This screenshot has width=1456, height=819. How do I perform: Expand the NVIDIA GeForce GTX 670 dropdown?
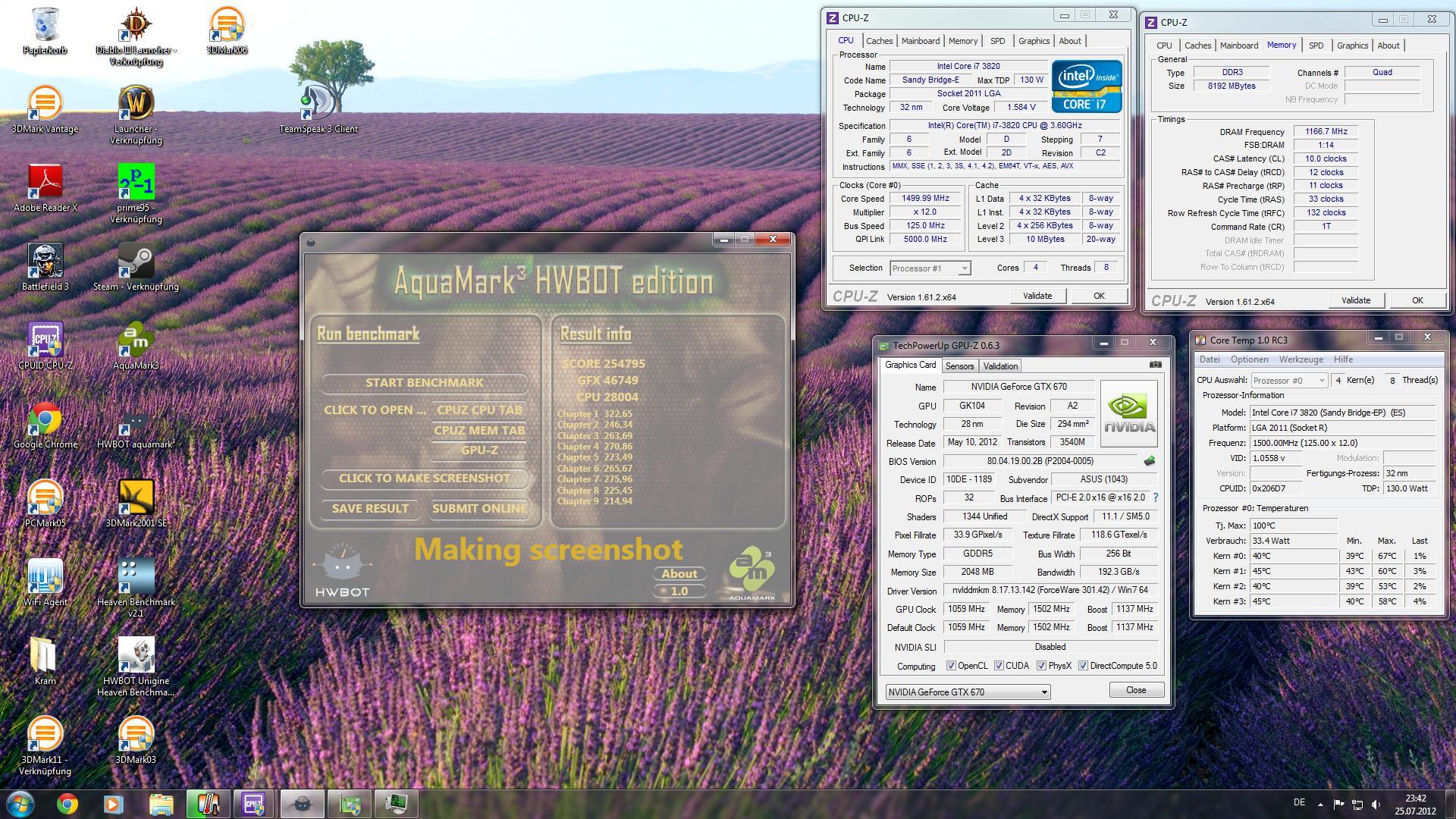pos(1044,692)
